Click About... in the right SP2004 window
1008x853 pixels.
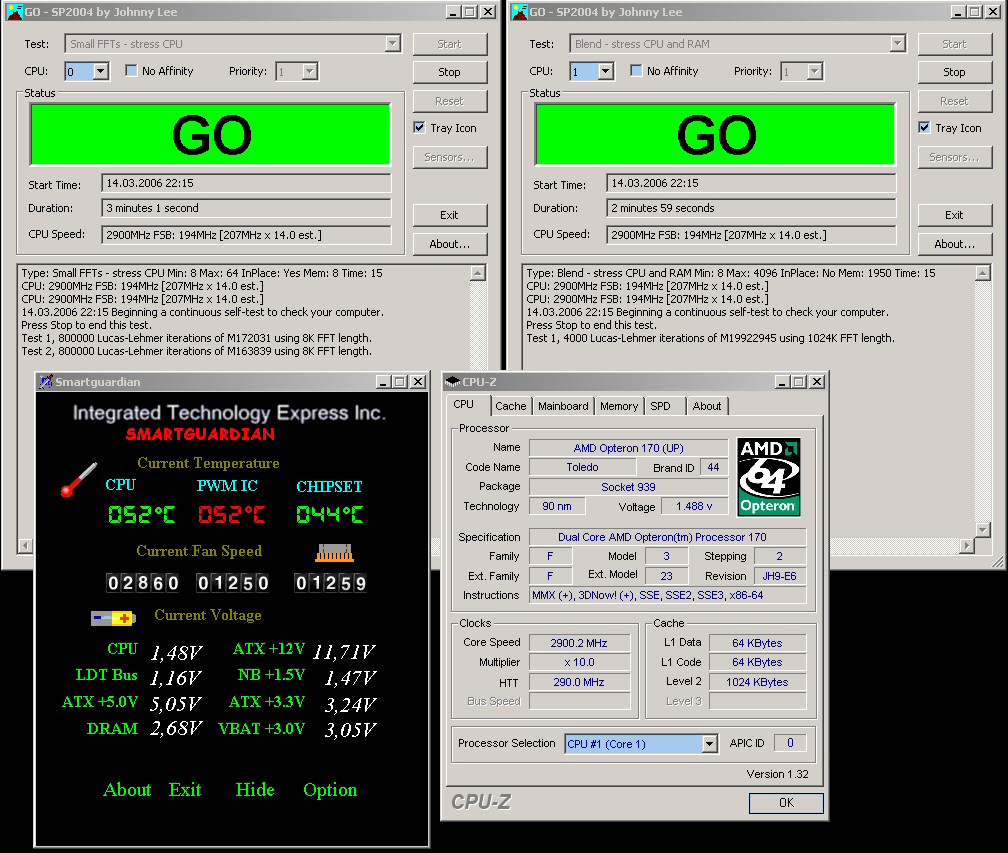pos(954,244)
